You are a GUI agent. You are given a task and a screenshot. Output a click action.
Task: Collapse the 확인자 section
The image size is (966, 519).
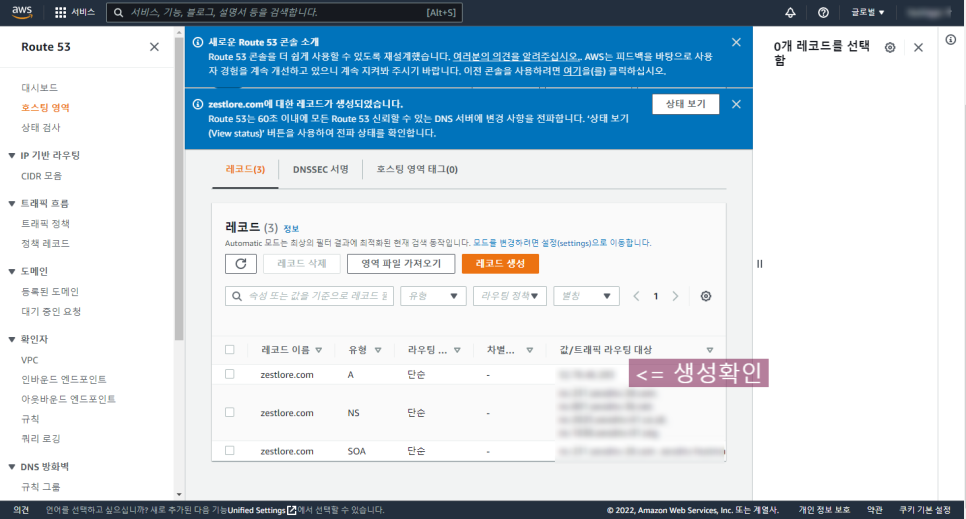pyautogui.click(x=12, y=339)
